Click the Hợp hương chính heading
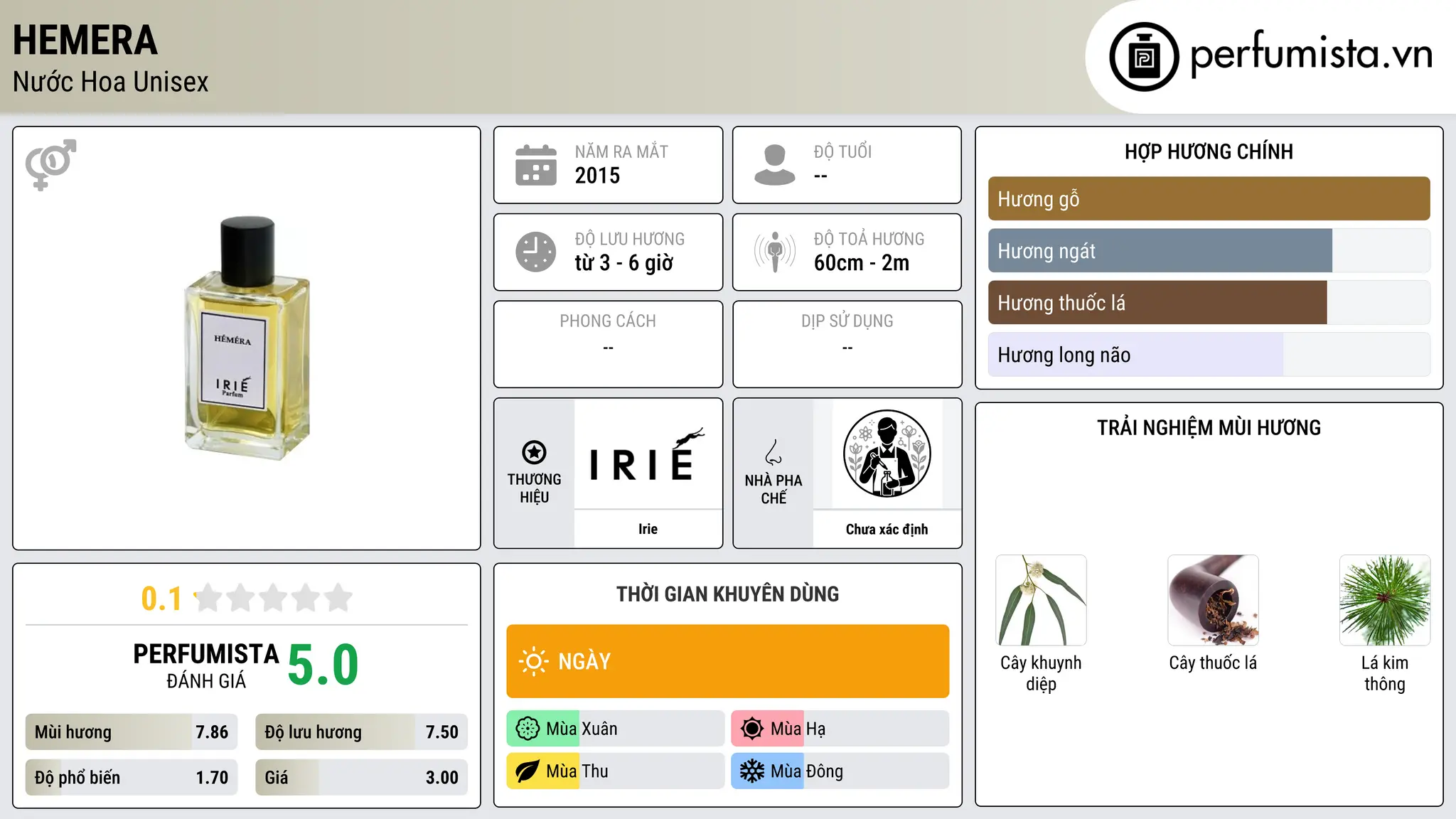This screenshot has width=1456, height=819. (1209, 151)
